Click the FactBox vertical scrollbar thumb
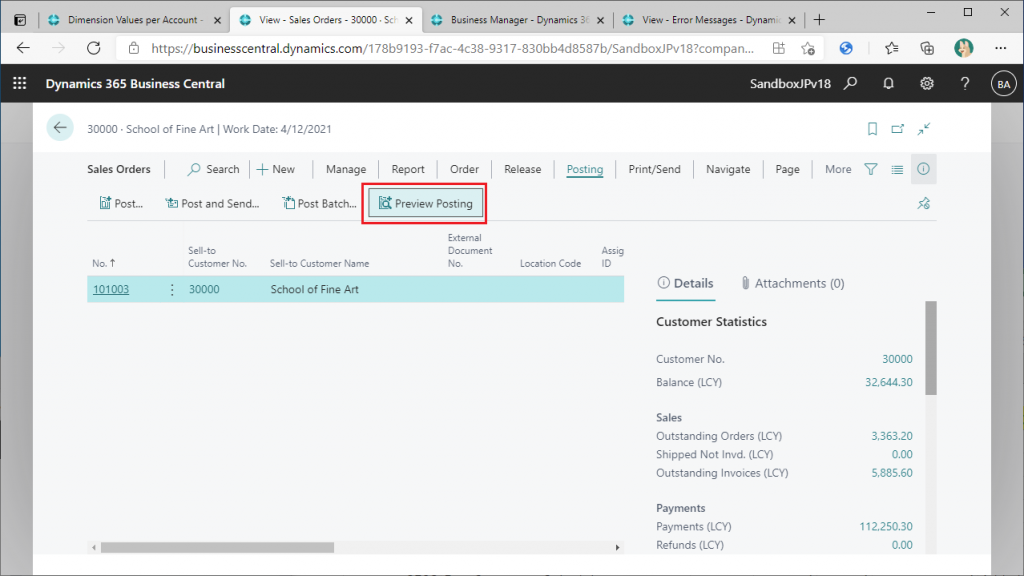Image resolution: width=1024 pixels, height=576 pixels. [931, 348]
